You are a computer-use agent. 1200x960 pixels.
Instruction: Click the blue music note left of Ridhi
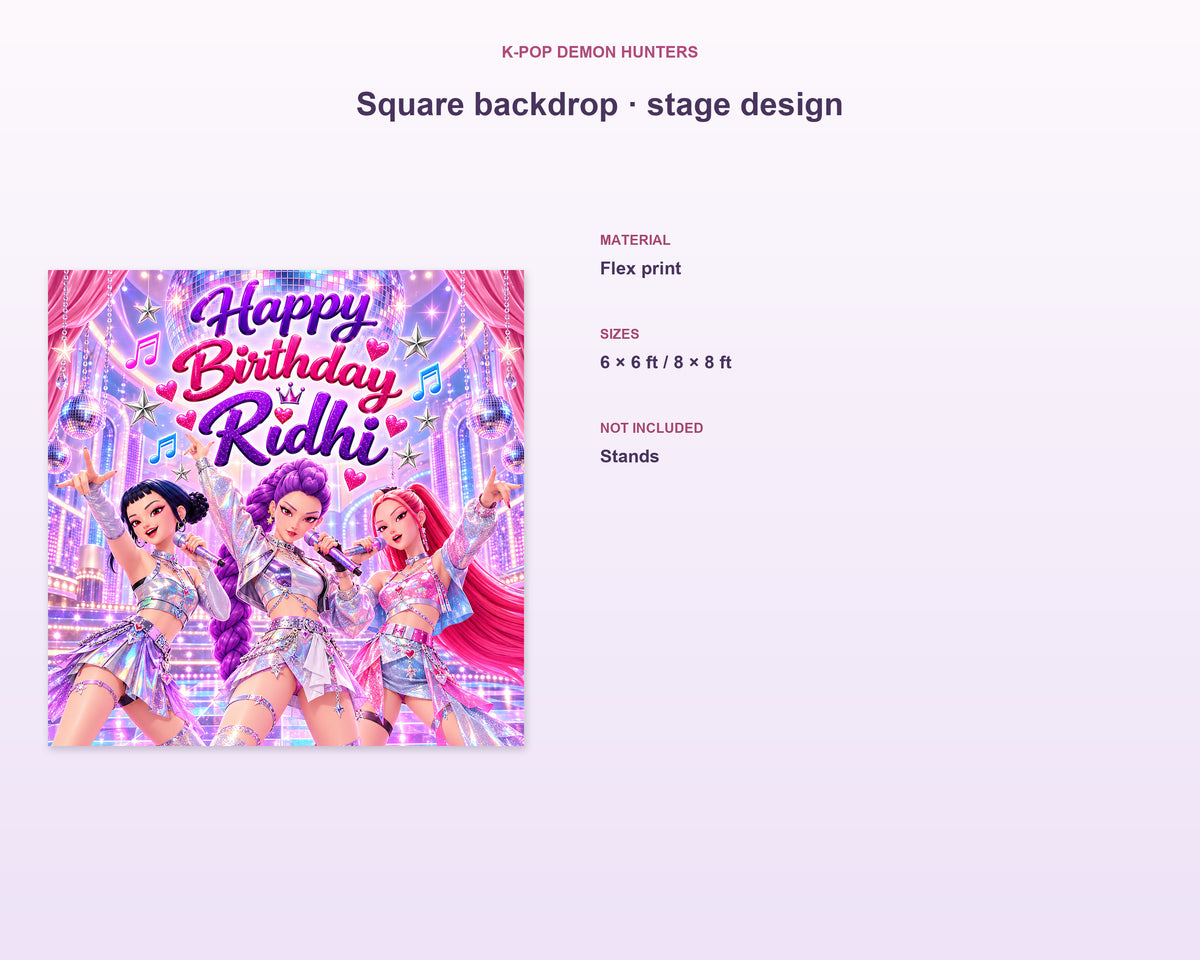tap(163, 448)
